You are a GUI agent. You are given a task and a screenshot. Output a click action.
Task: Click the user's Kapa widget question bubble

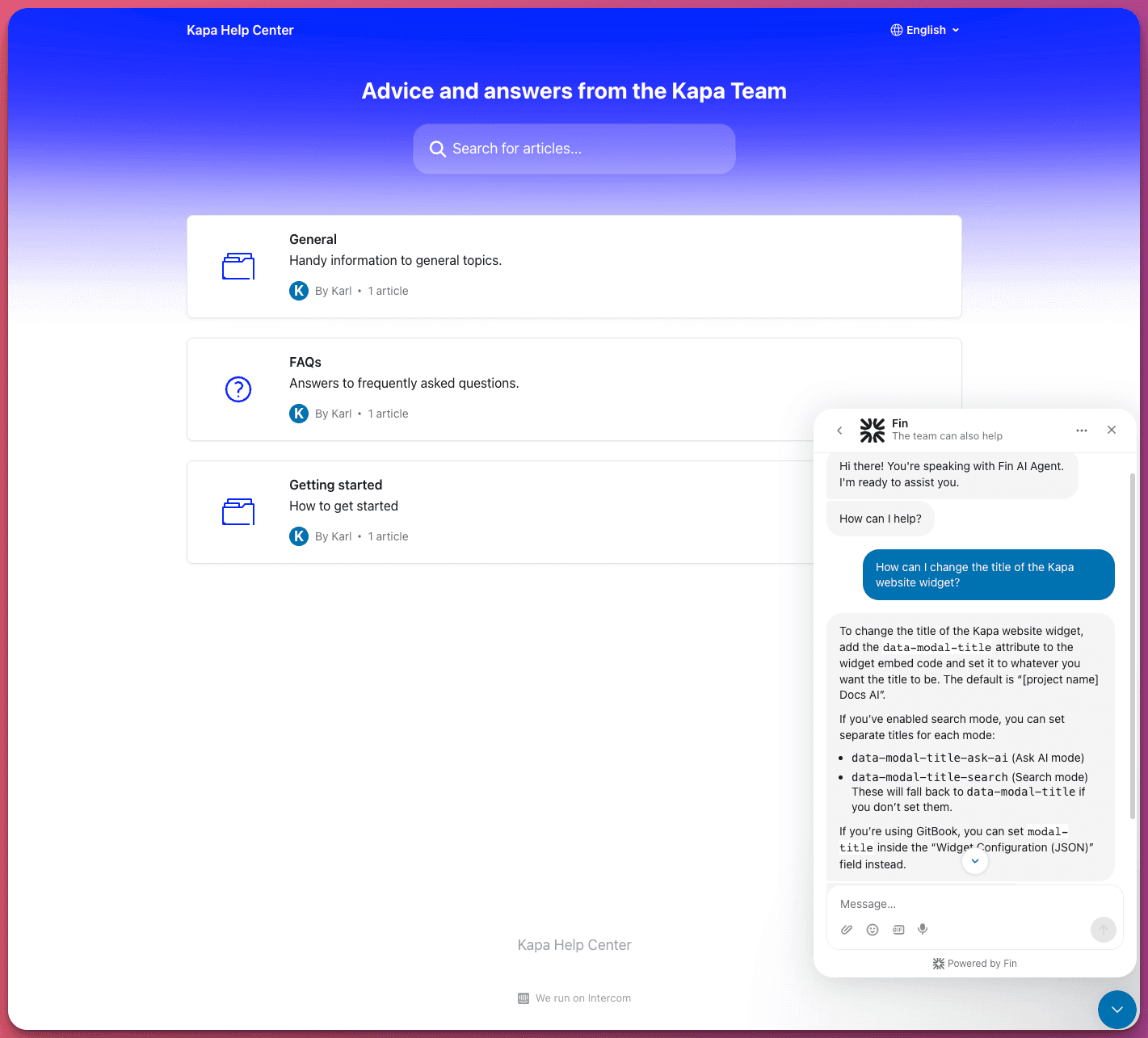989,575
